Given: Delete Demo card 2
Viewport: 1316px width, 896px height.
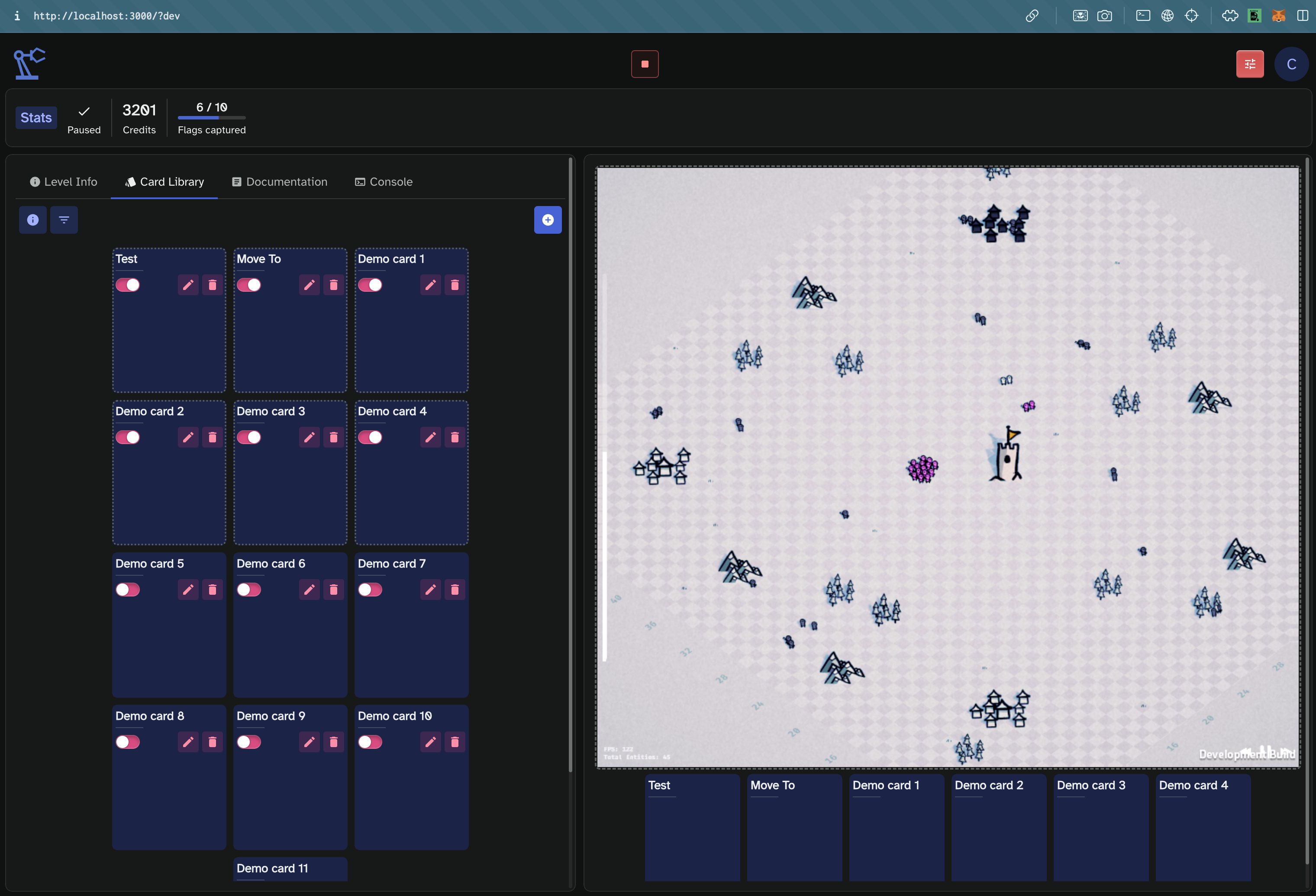Looking at the screenshot, I should 213,437.
